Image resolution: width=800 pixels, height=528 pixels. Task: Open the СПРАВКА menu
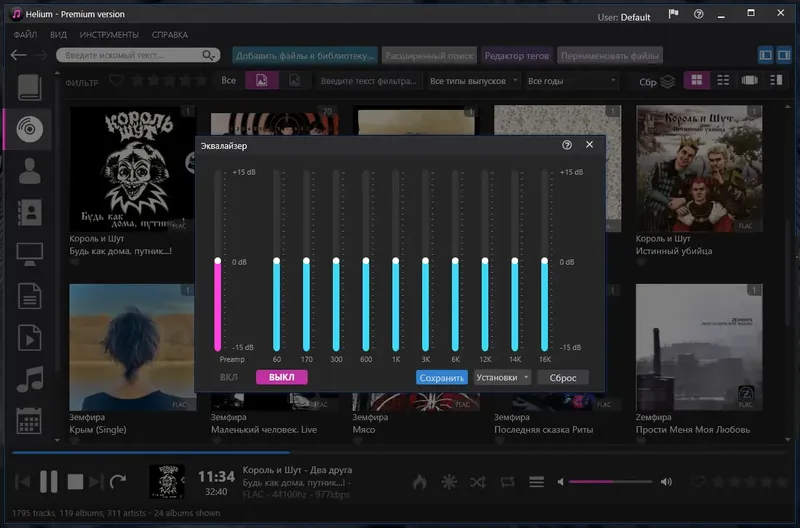tap(169, 35)
